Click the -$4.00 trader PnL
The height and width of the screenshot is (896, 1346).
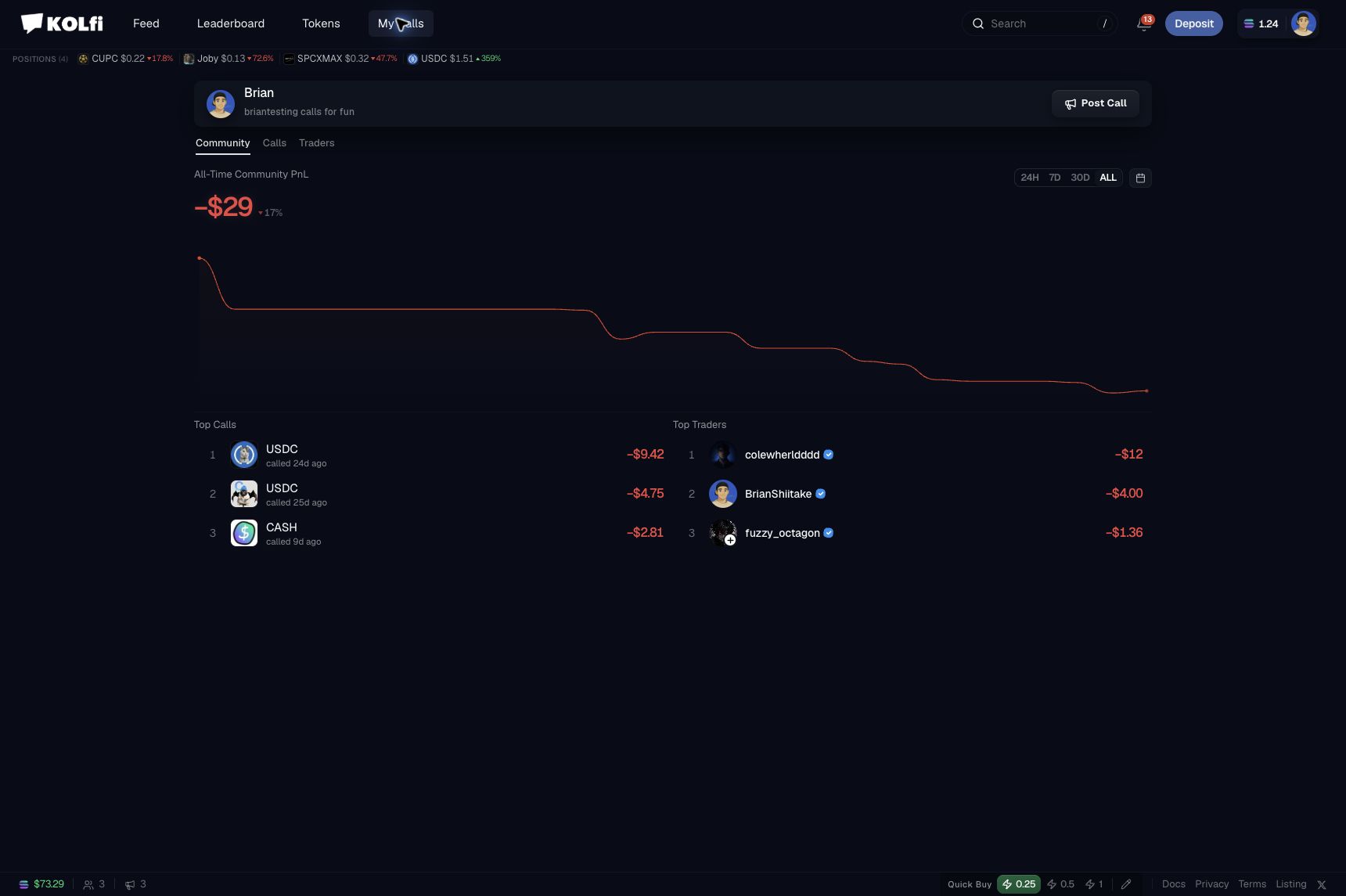1124,494
